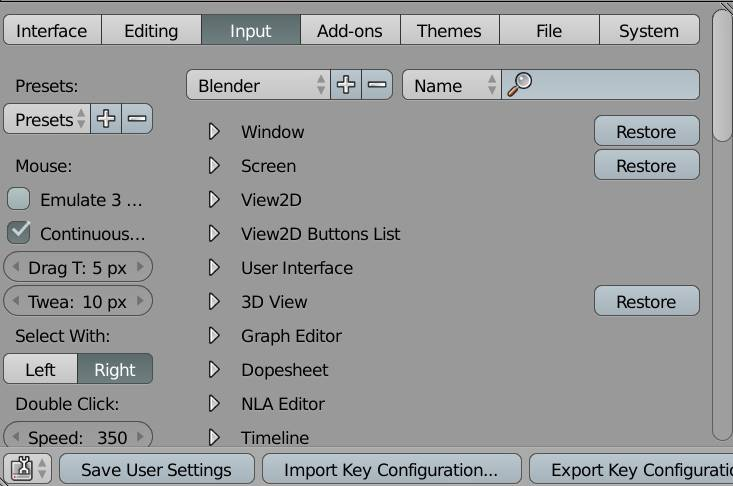Click Save User Settings button

156,469
